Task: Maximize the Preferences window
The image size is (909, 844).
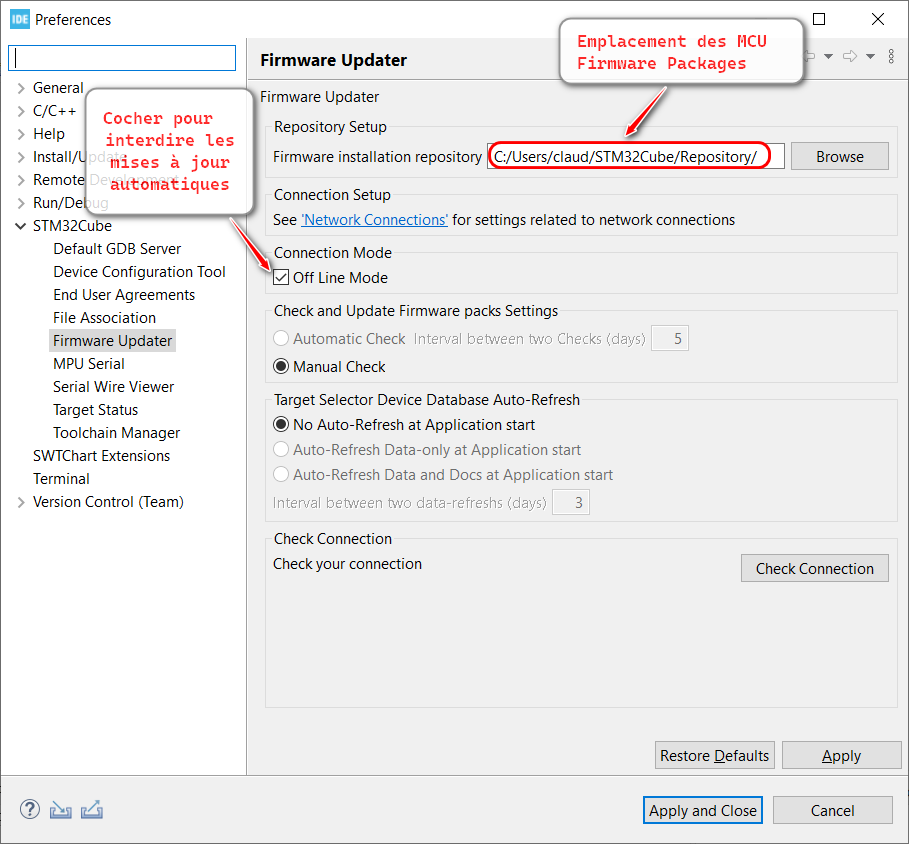Action: pyautogui.click(x=819, y=19)
